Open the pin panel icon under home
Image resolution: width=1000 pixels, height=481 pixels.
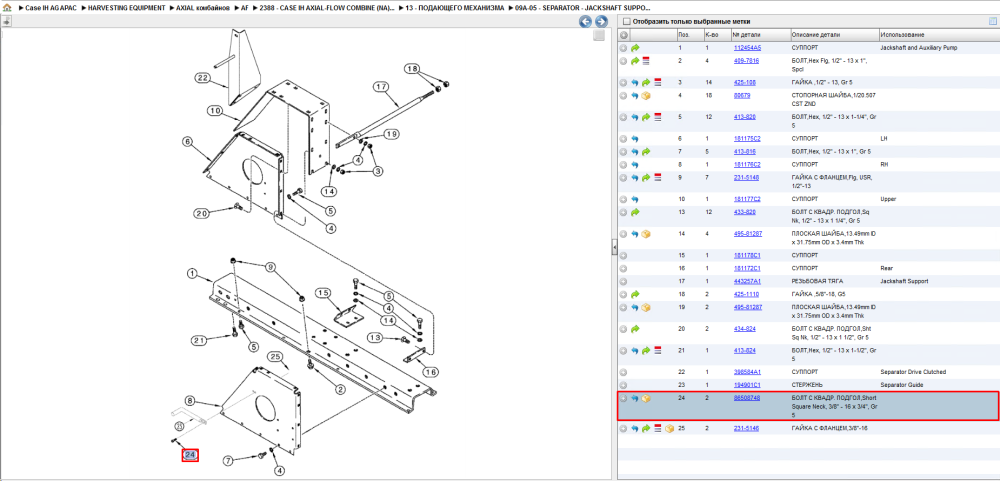6,22
